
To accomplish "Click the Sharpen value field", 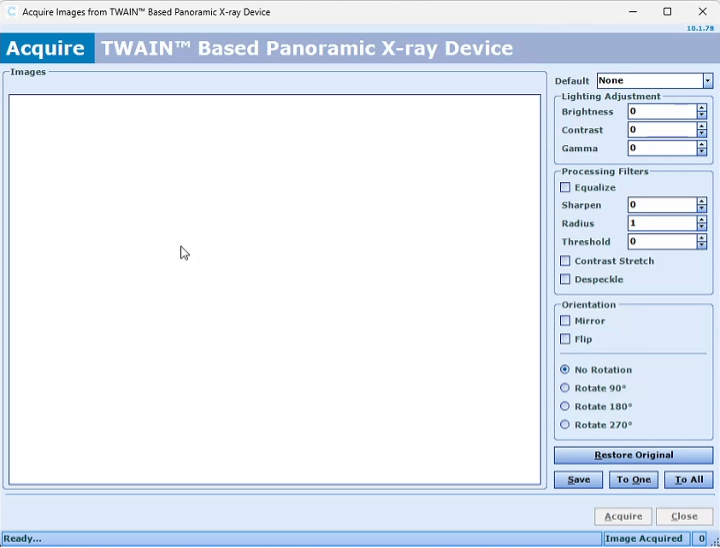I will click(x=662, y=205).
